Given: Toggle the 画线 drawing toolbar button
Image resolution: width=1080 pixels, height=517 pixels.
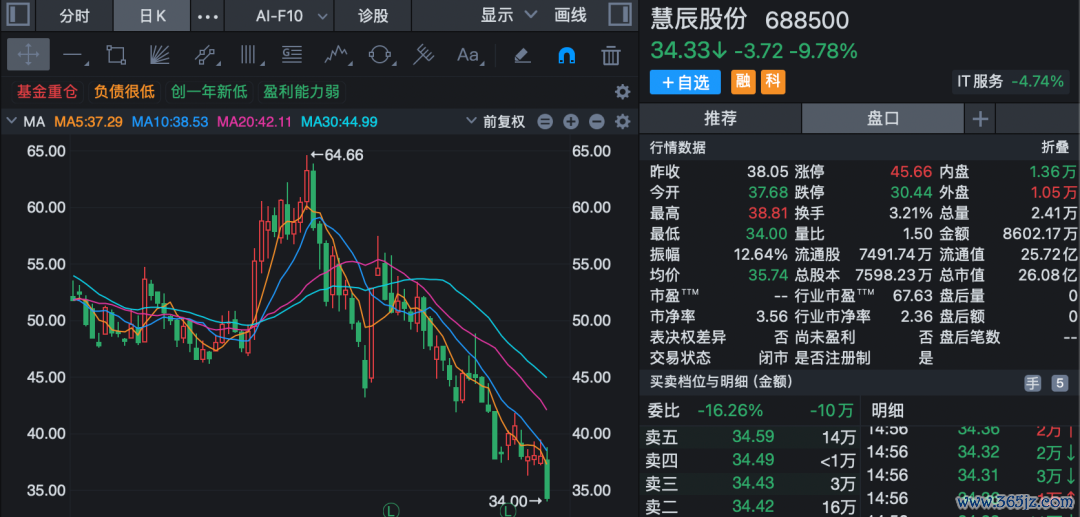Looking at the screenshot, I should (x=570, y=15).
